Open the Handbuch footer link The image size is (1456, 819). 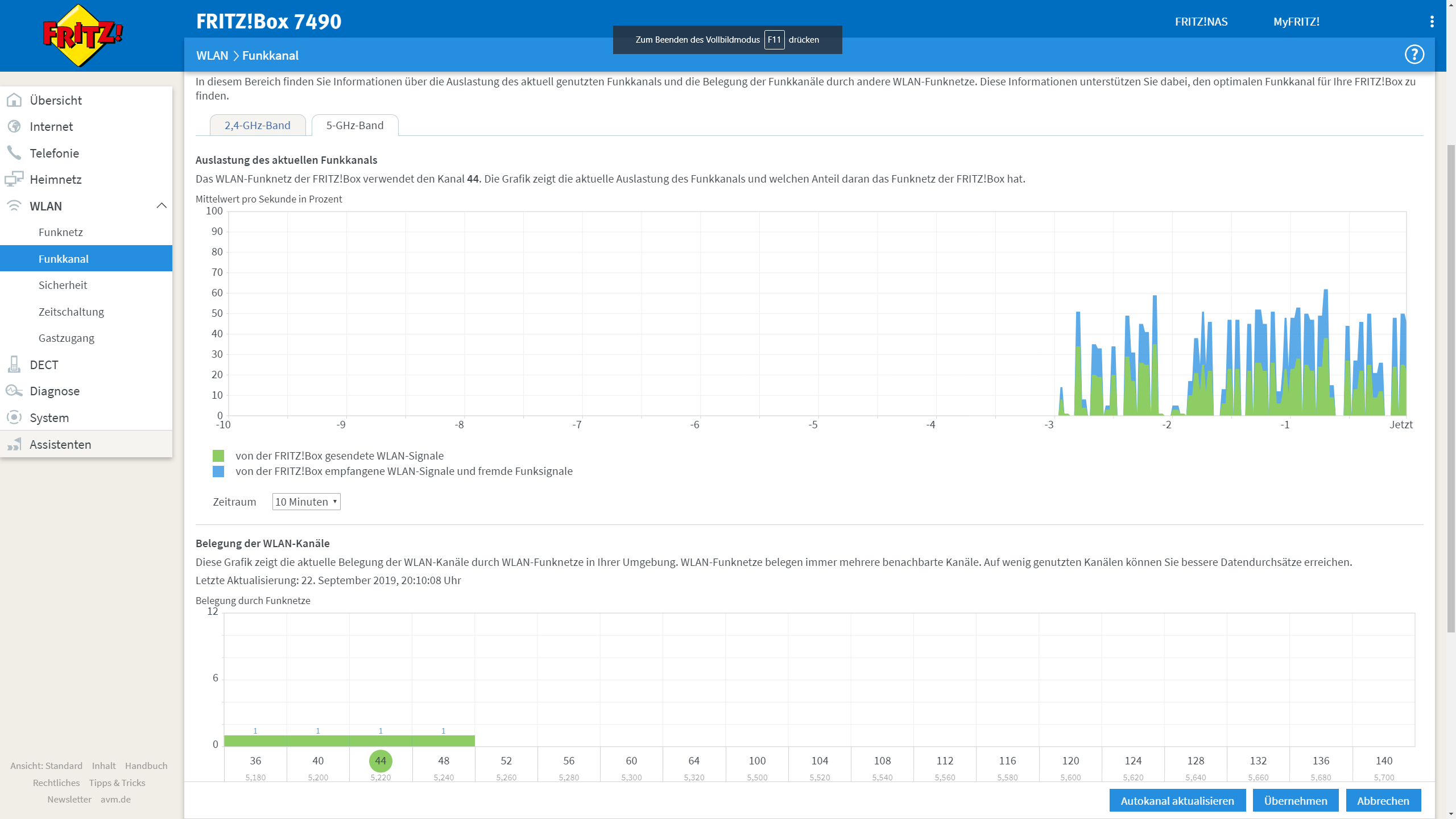point(146,766)
